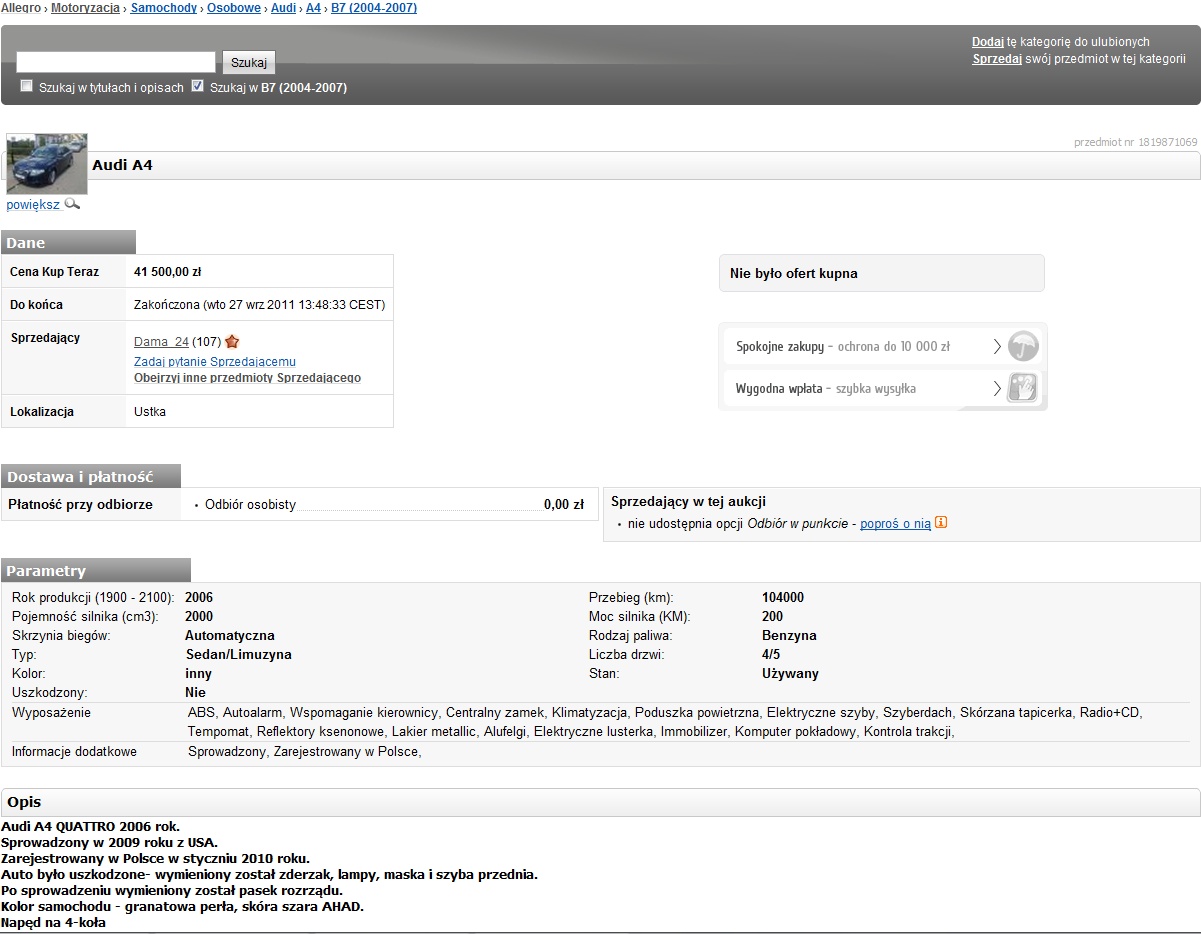
Task: Open B7 (2004-2007) breadcrumb link
Action: [x=374, y=8]
